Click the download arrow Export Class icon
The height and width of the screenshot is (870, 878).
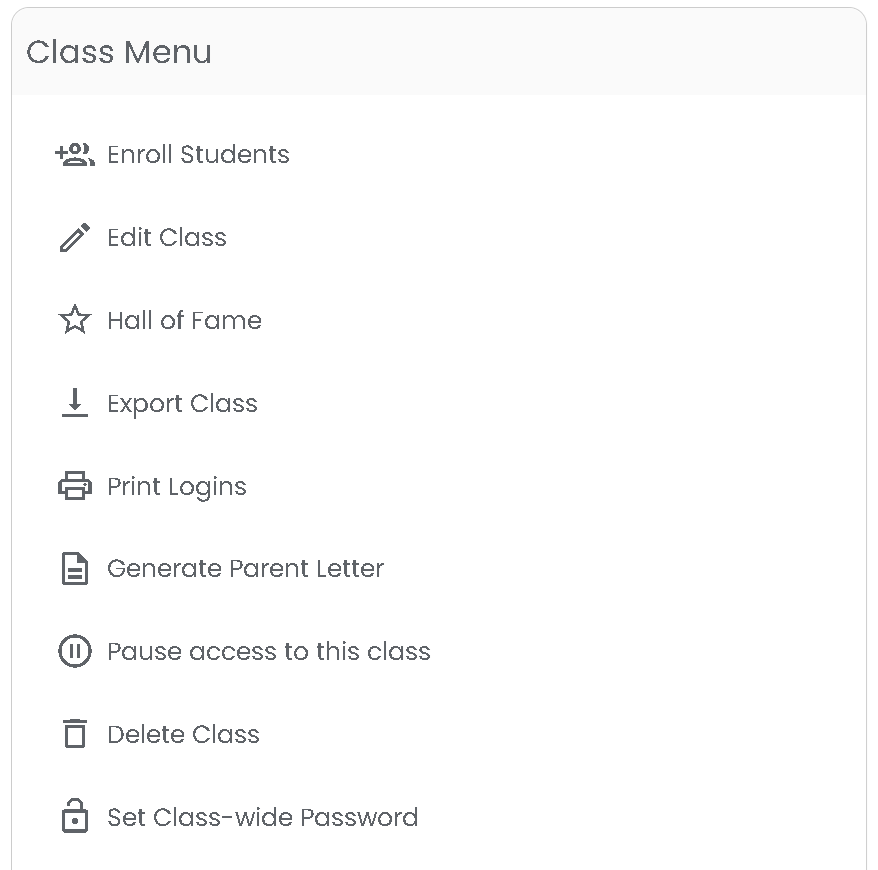tap(74, 403)
